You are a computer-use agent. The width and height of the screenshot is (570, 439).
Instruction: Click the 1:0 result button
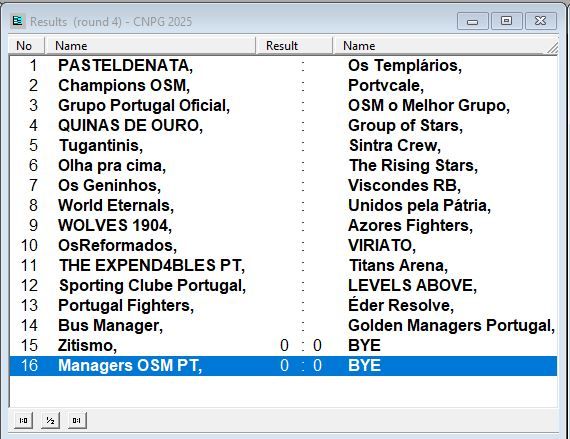pos(24,420)
